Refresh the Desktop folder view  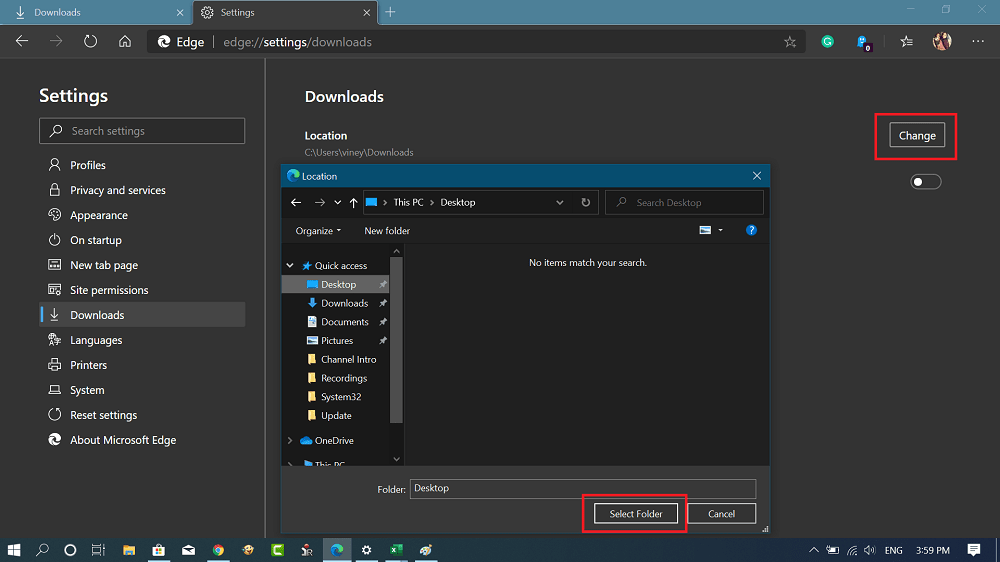[585, 202]
